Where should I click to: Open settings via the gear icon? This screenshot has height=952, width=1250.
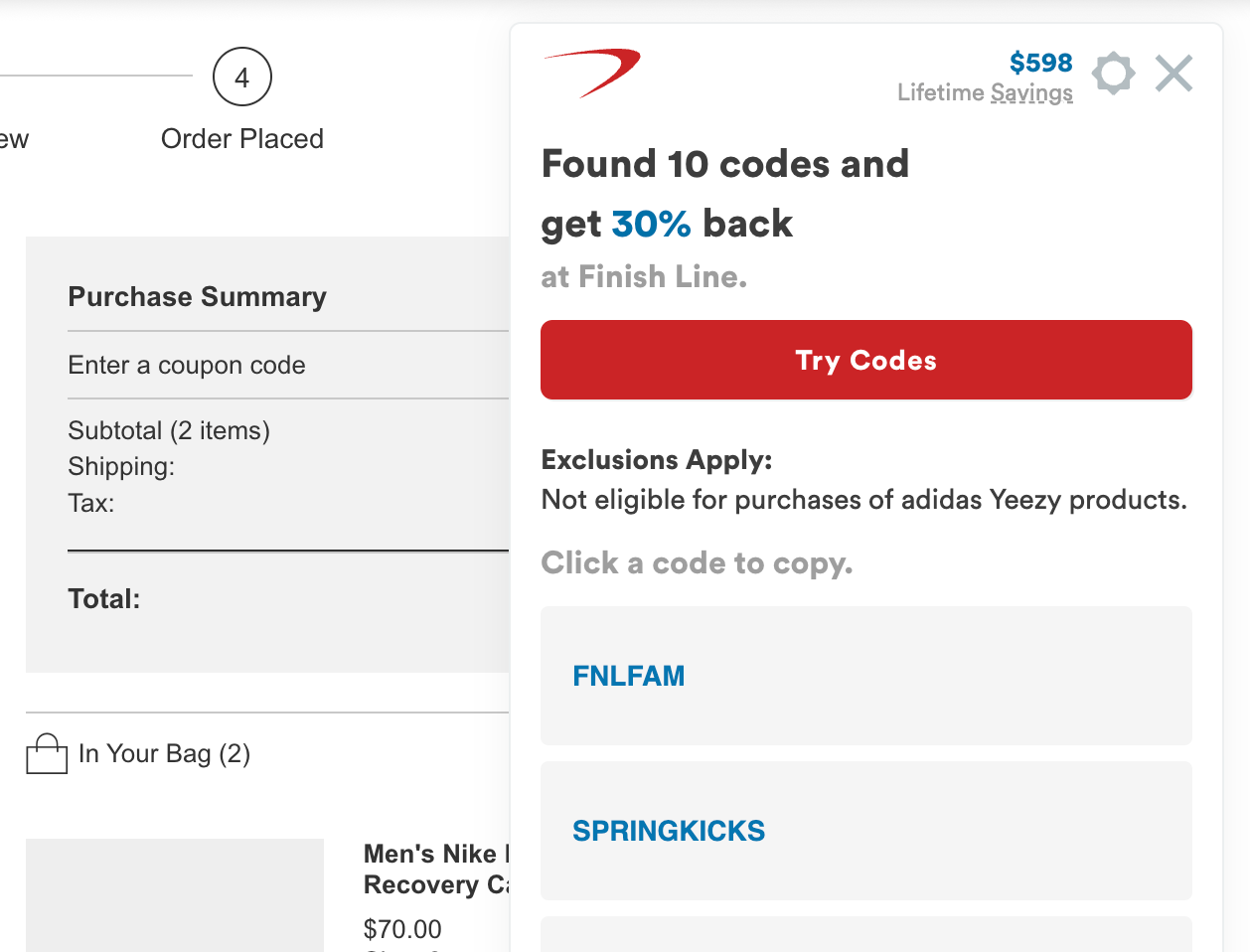(1113, 74)
